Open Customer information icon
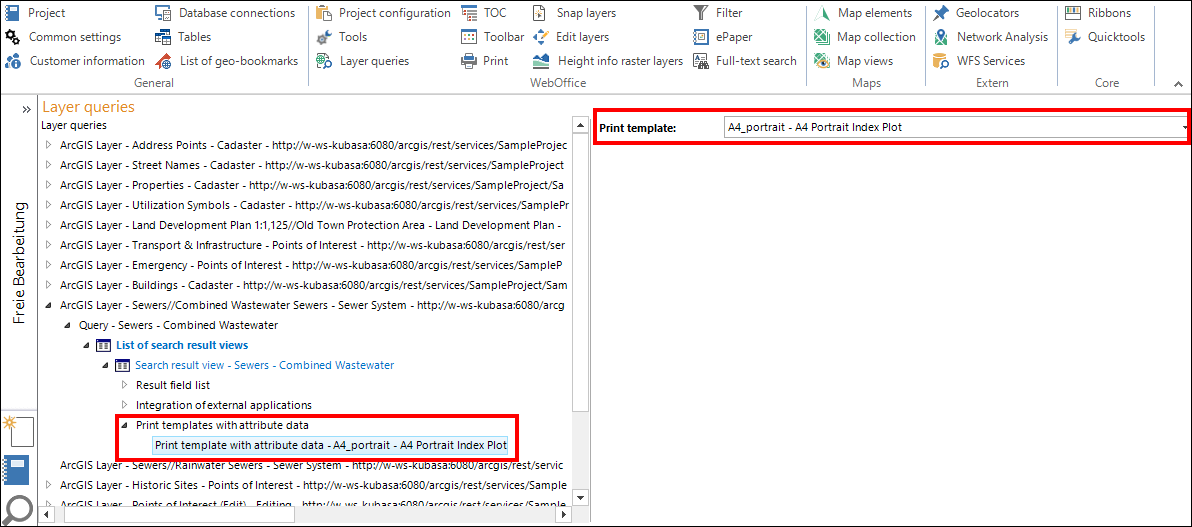Screen dimensions: 1192x527 coord(12,61)
